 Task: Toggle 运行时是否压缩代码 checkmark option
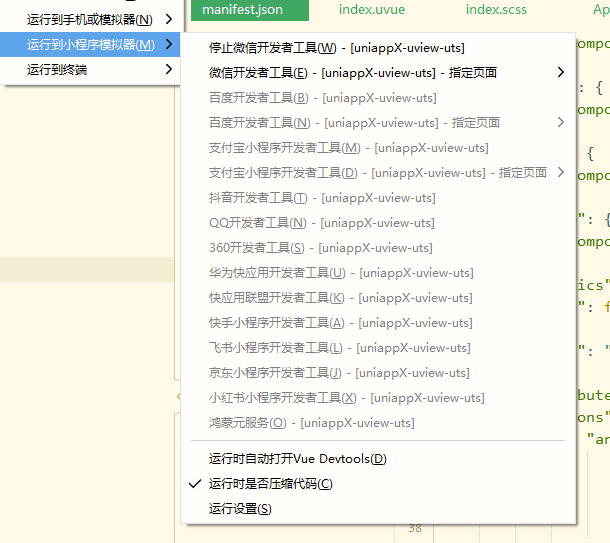coord(271,484)
